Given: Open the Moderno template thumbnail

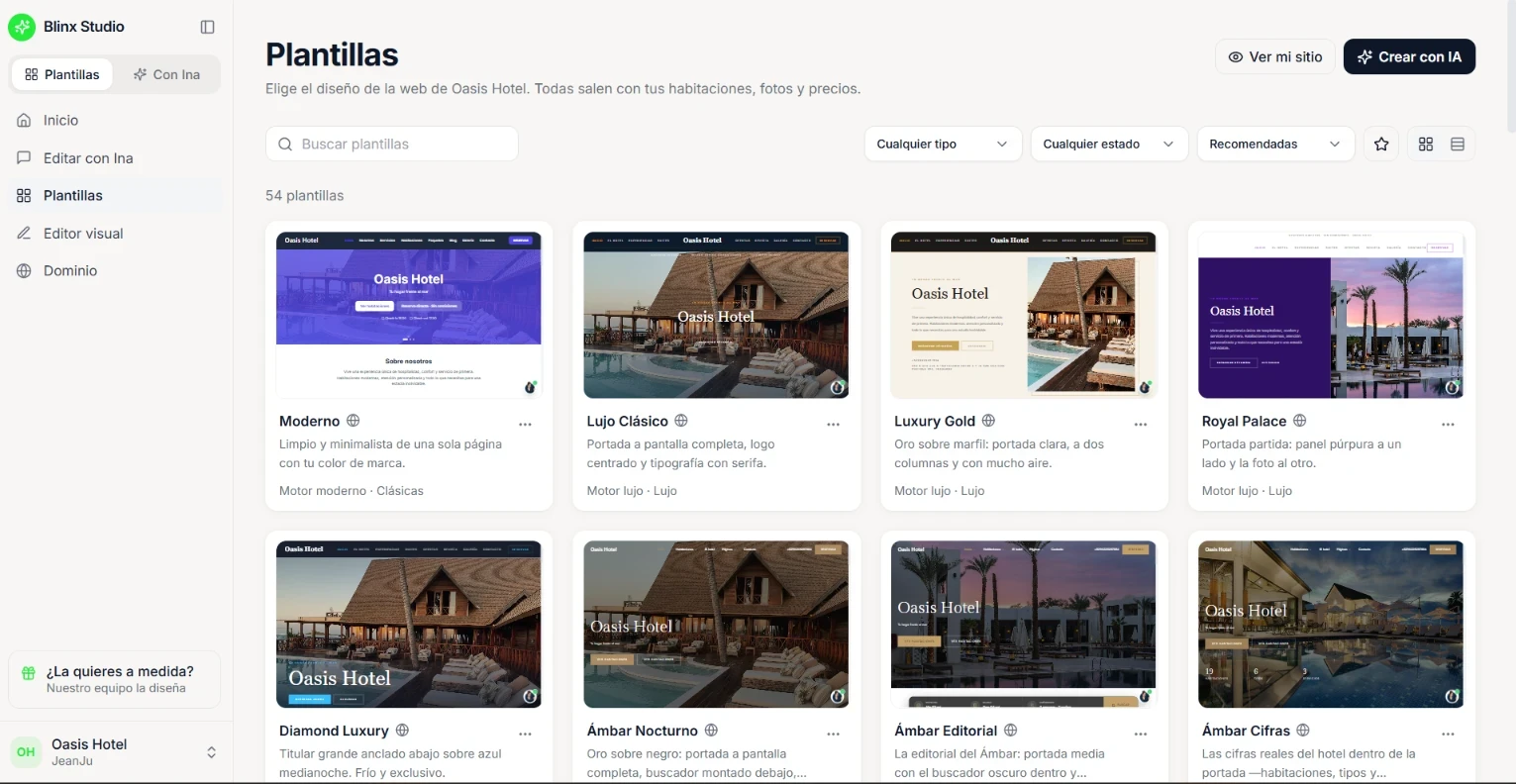Looking at the screenshot, I should pyautogui.click(x=409, y=315).
